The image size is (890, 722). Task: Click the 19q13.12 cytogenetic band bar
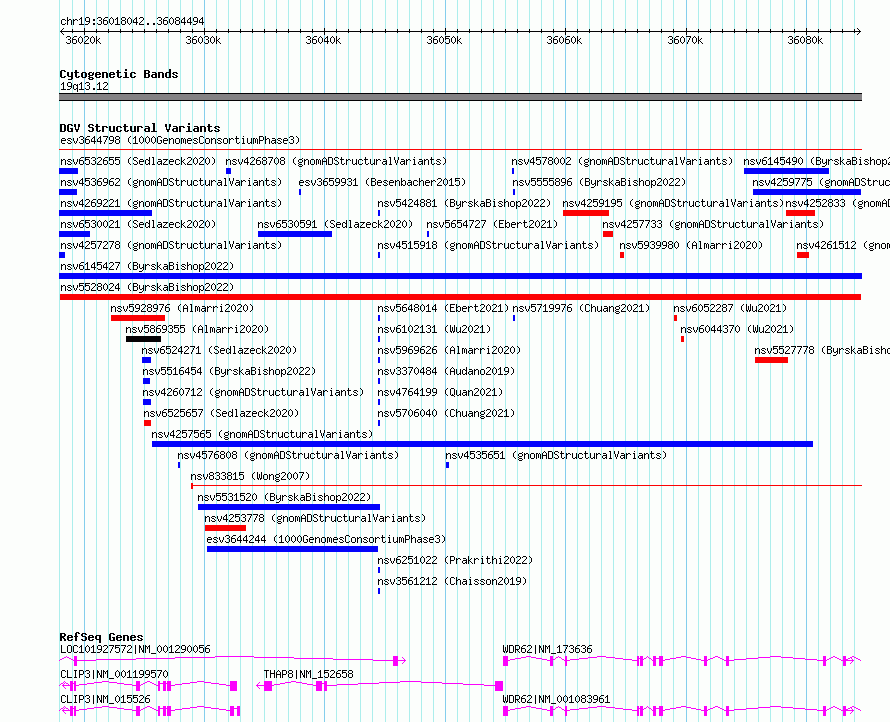tap(460, 97)
